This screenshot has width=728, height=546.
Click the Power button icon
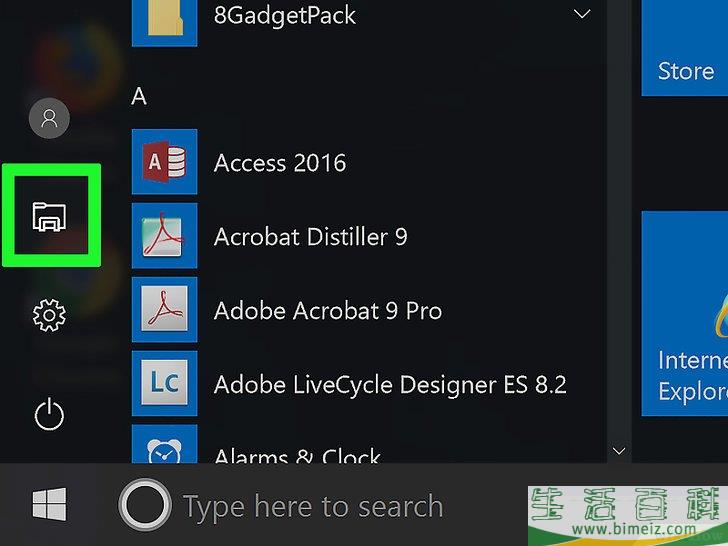click(49, 414)
